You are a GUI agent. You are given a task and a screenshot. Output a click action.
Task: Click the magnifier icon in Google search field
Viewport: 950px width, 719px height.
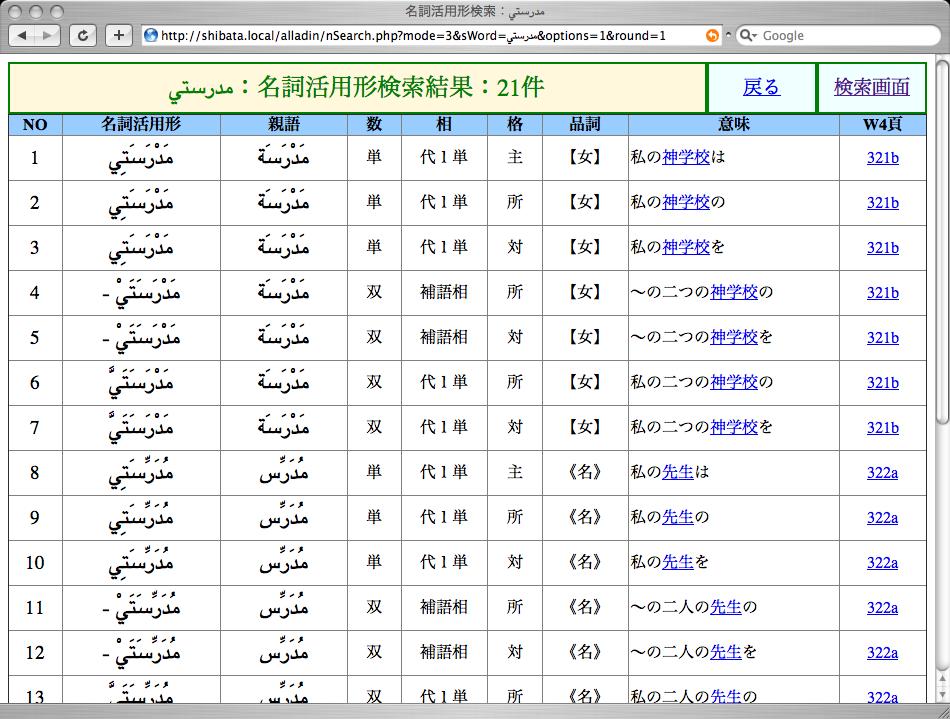coord(745,35)
